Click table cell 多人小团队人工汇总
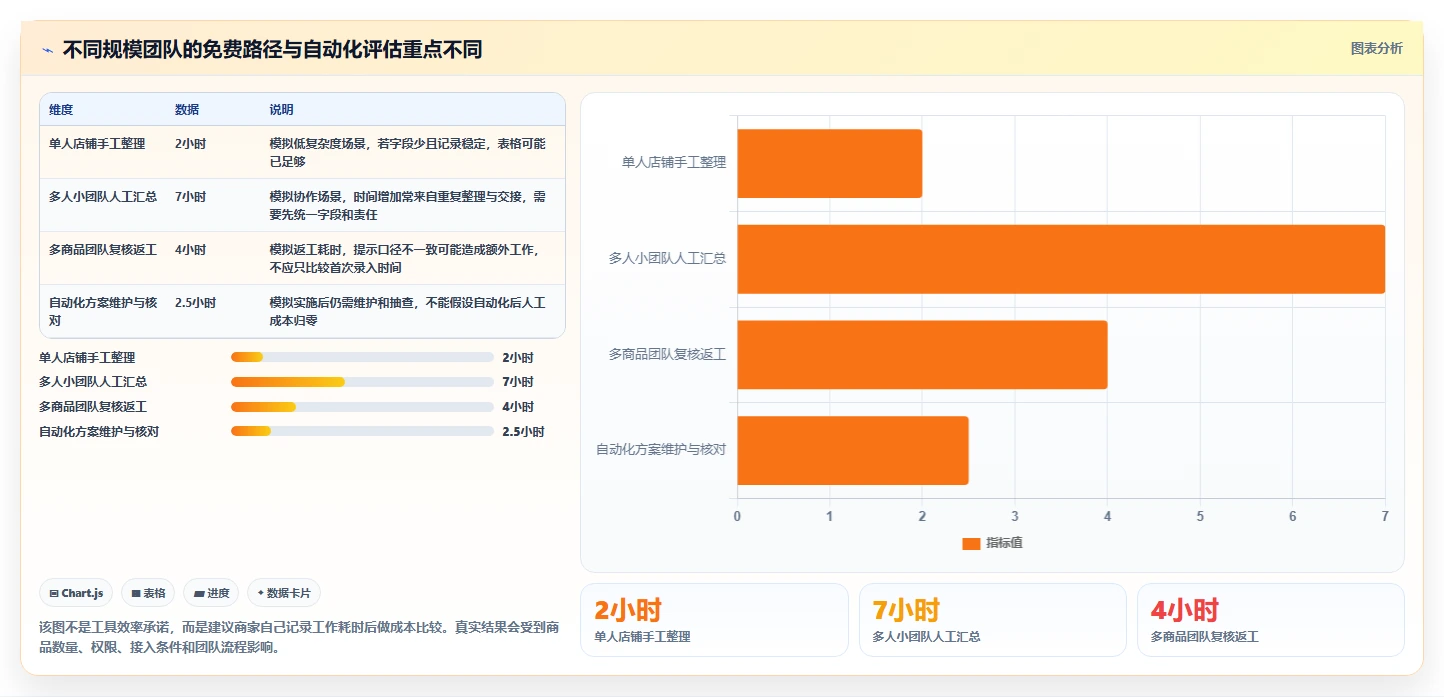 coord(103,197)
